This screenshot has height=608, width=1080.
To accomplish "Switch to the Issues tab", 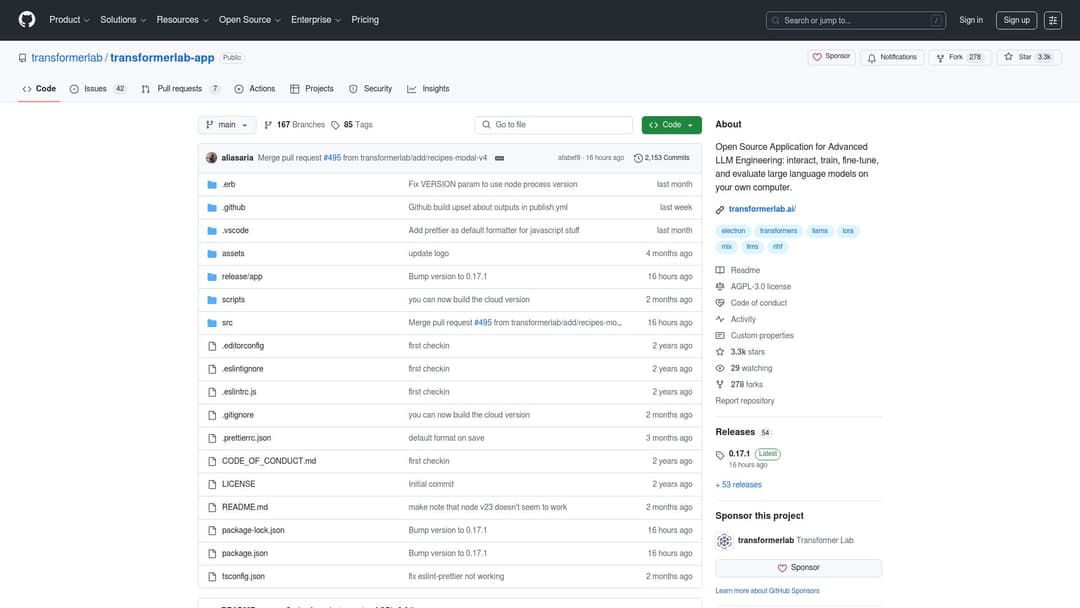I will (x=98, y=89).
